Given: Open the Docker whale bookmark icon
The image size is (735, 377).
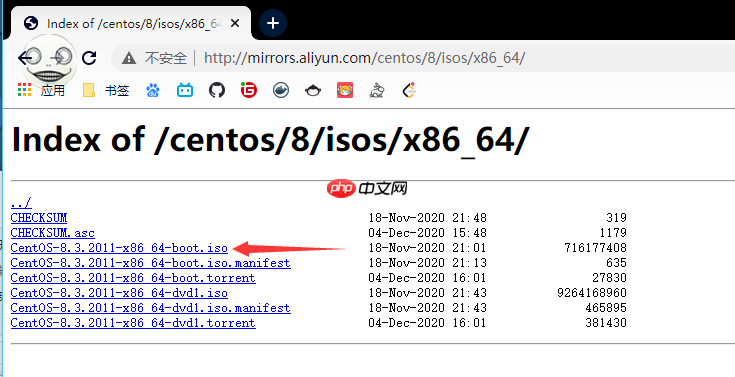Looking at the screenshot, I should pyautogui.click(x=281, y=90).
